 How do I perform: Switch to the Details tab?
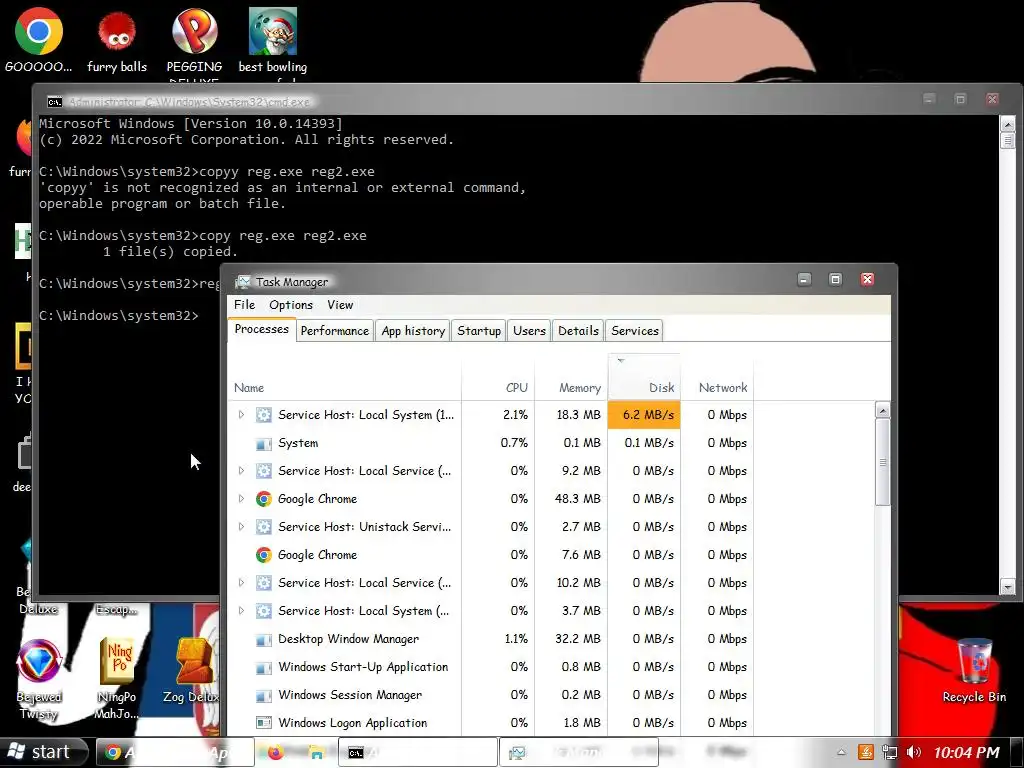pos(578,331)
